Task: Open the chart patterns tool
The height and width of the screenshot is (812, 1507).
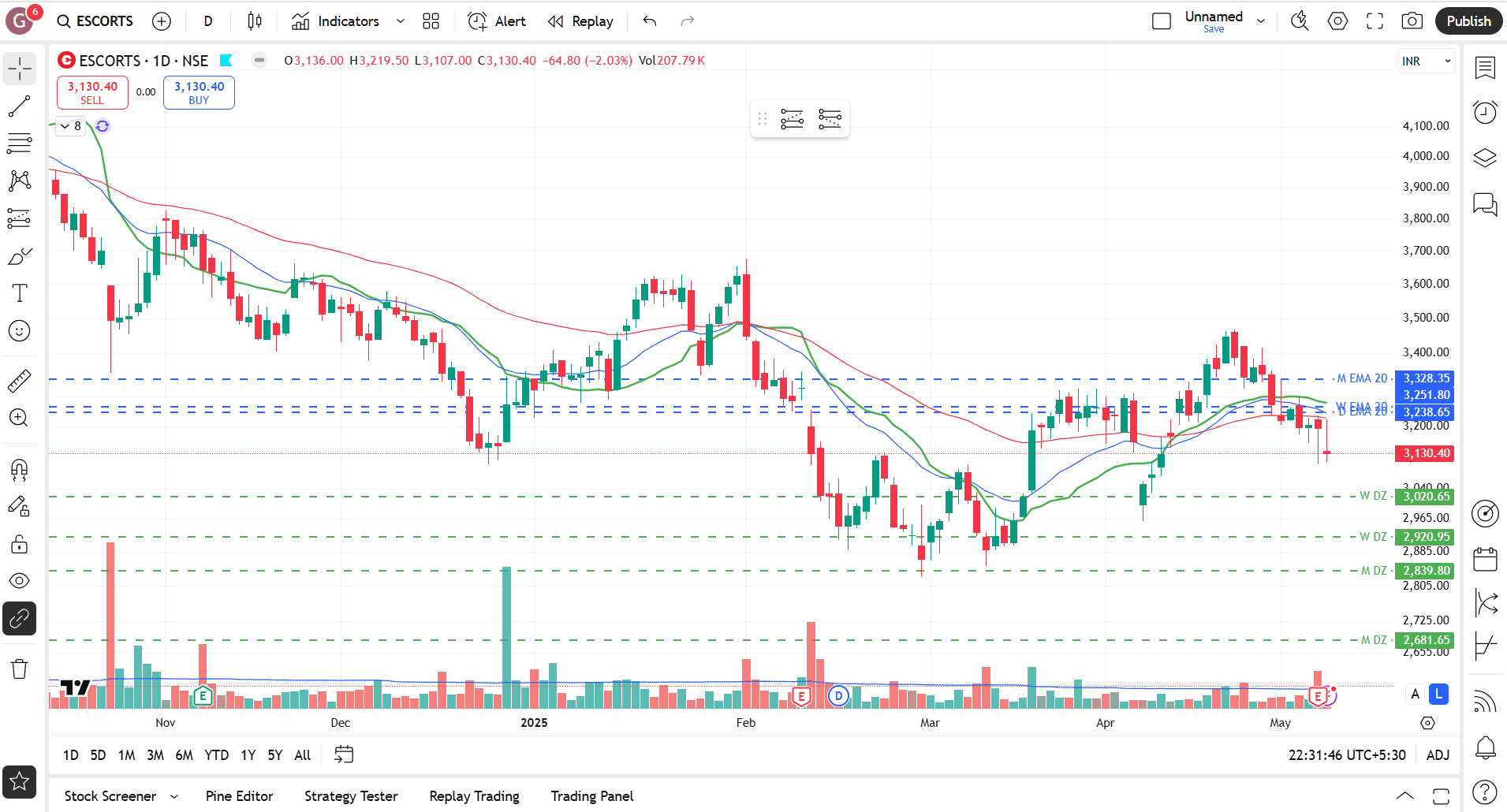Action: click(20, 181)
